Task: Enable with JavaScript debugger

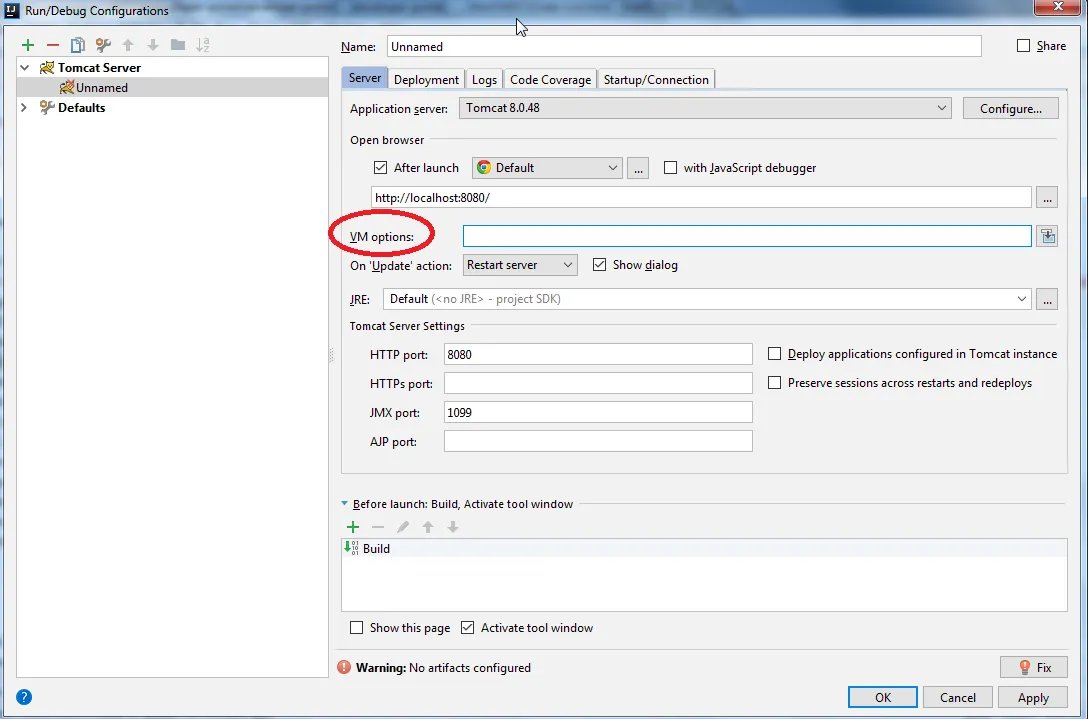Action: (670, 167)
